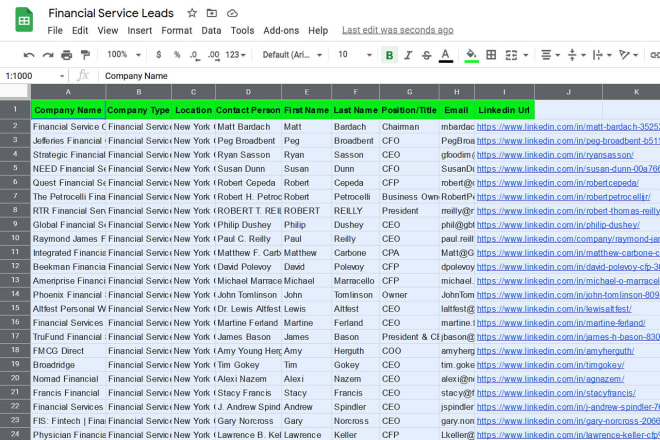Image resolution: width=660 pixels, height=440 pixels.
Task: Click the select-all corner box
Action: (15, 91)
